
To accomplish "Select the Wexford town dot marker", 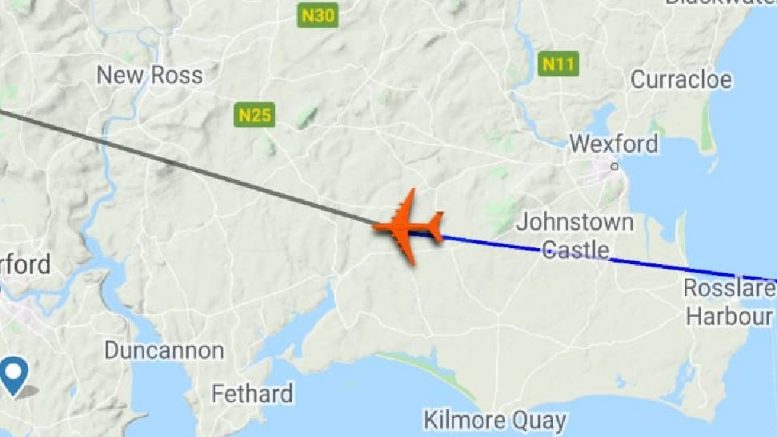I will (x=615, y=166).
